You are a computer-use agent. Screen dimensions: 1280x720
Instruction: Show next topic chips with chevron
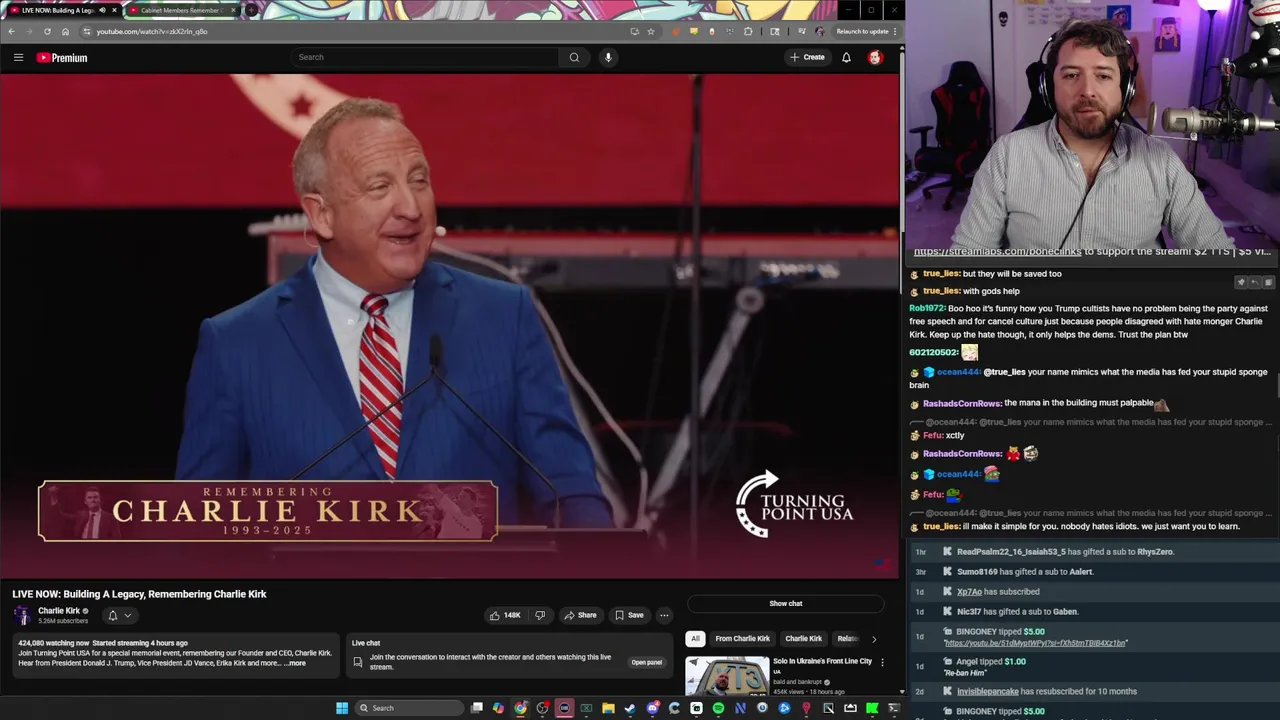coord(873,638)
